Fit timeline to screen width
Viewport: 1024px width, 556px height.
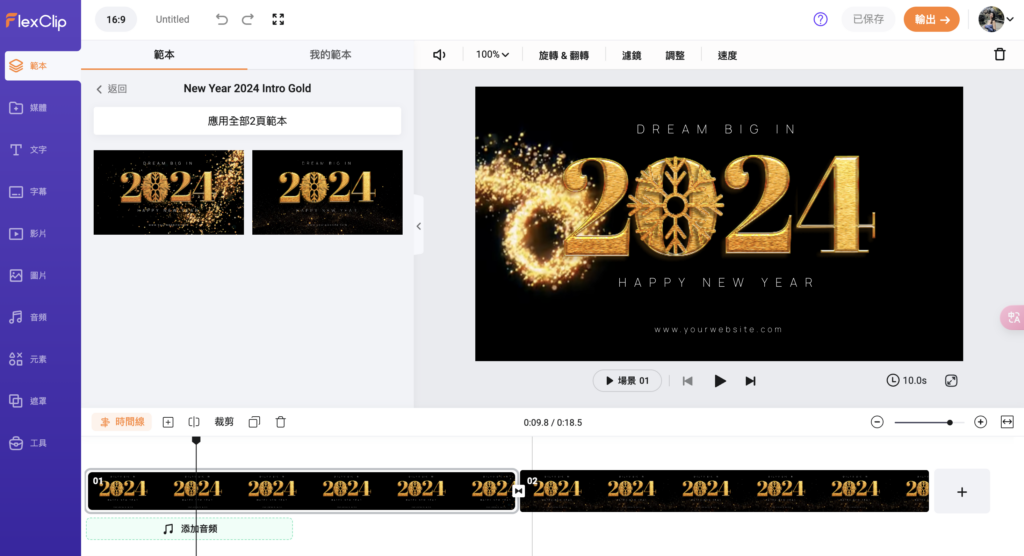[1007, 422]
